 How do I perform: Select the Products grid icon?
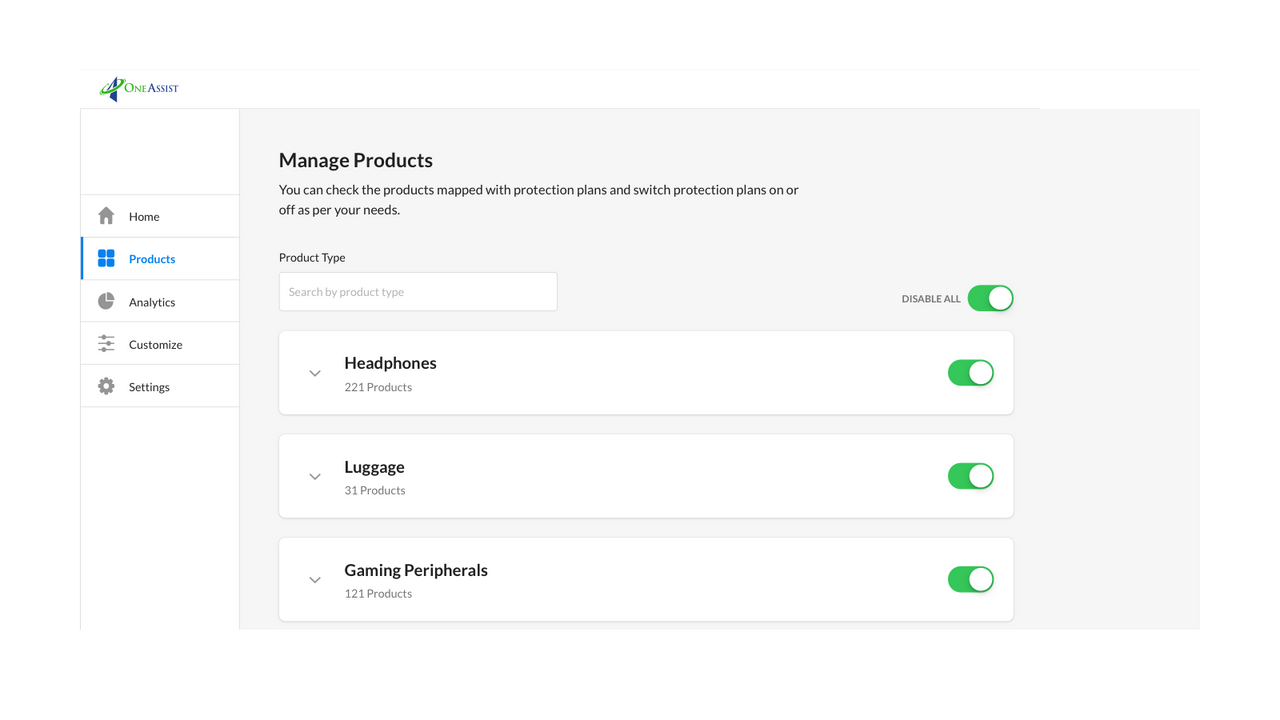[x=106, y=258]
